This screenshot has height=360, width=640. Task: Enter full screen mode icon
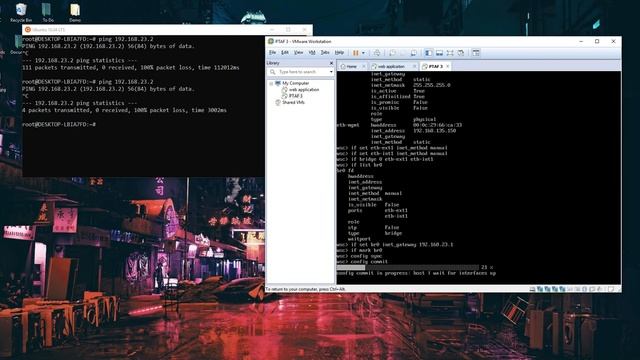pyautogui.click(x=450, y=53)
